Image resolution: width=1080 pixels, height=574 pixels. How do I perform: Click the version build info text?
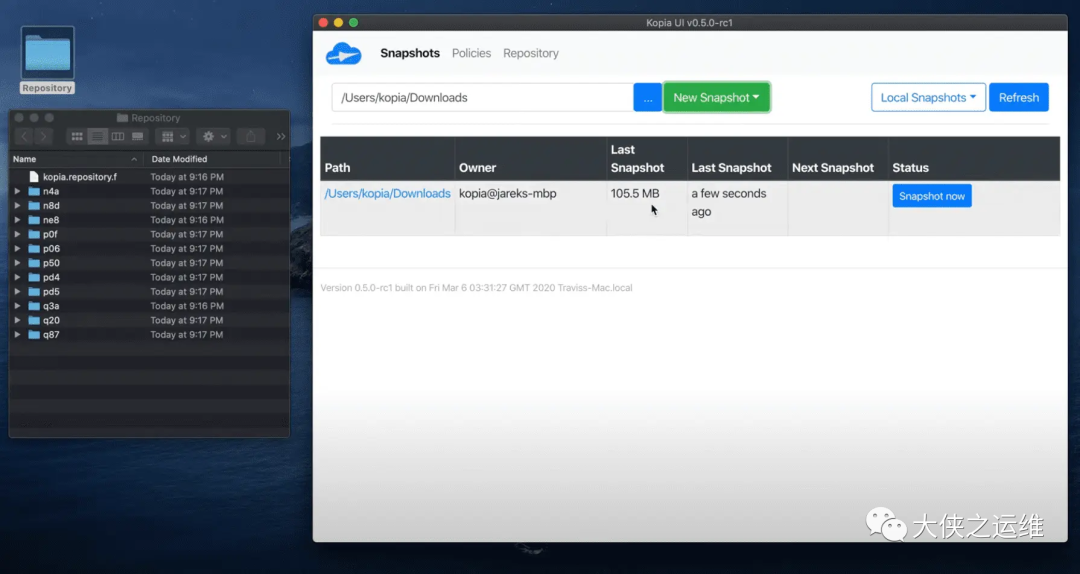click(476, 288)
